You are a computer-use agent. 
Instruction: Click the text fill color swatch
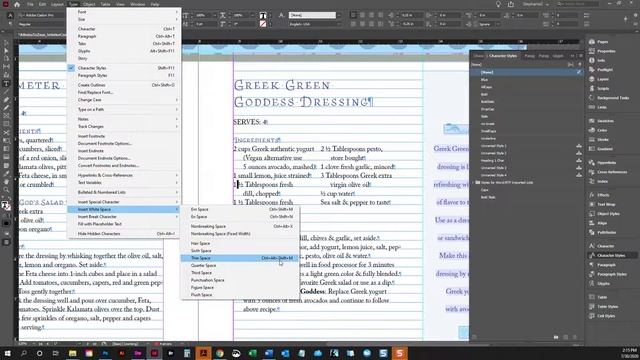click(x=263, y=16)
